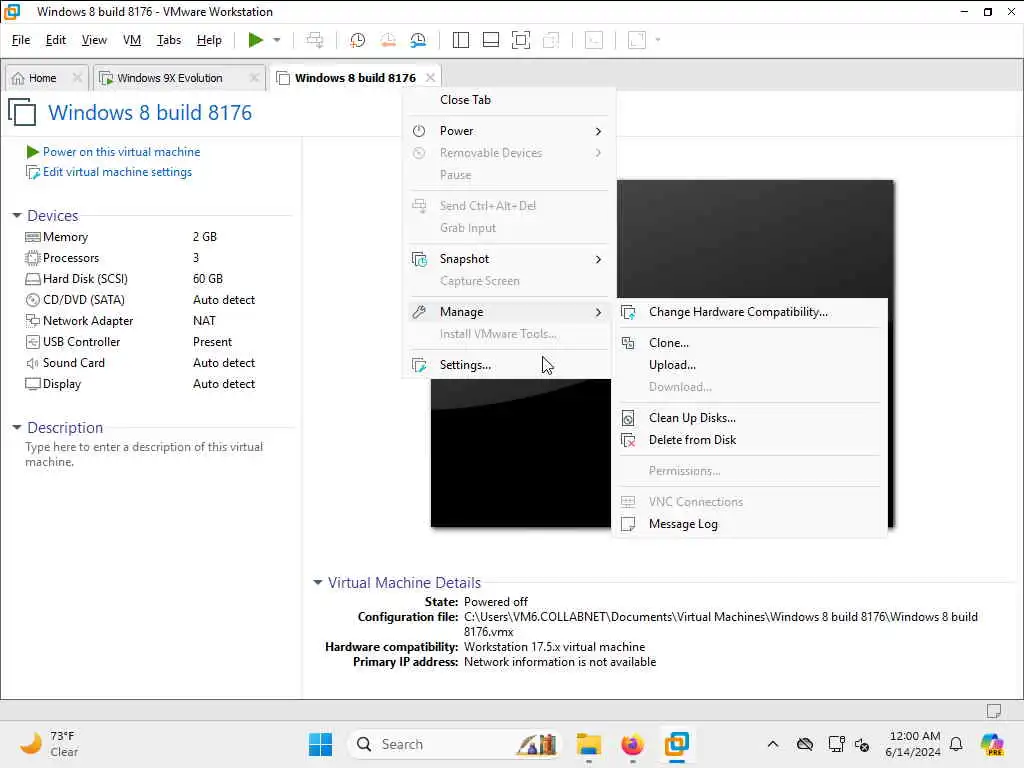The height and width of the screenshot is (768, 1024).
Task: Open the Tabs menu
Action: click(x=168, y=40)
